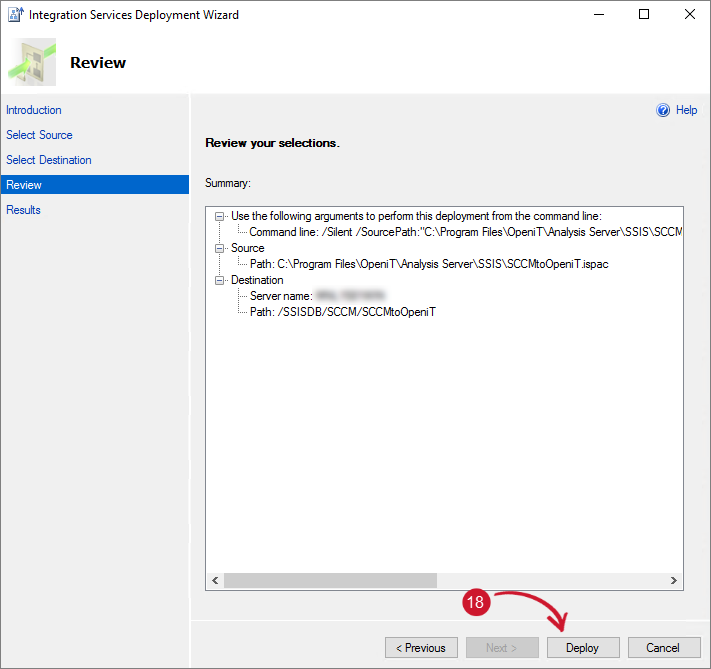711x669 pixels.
Task: Open the Introduction step
Action: tap(34, 110)
